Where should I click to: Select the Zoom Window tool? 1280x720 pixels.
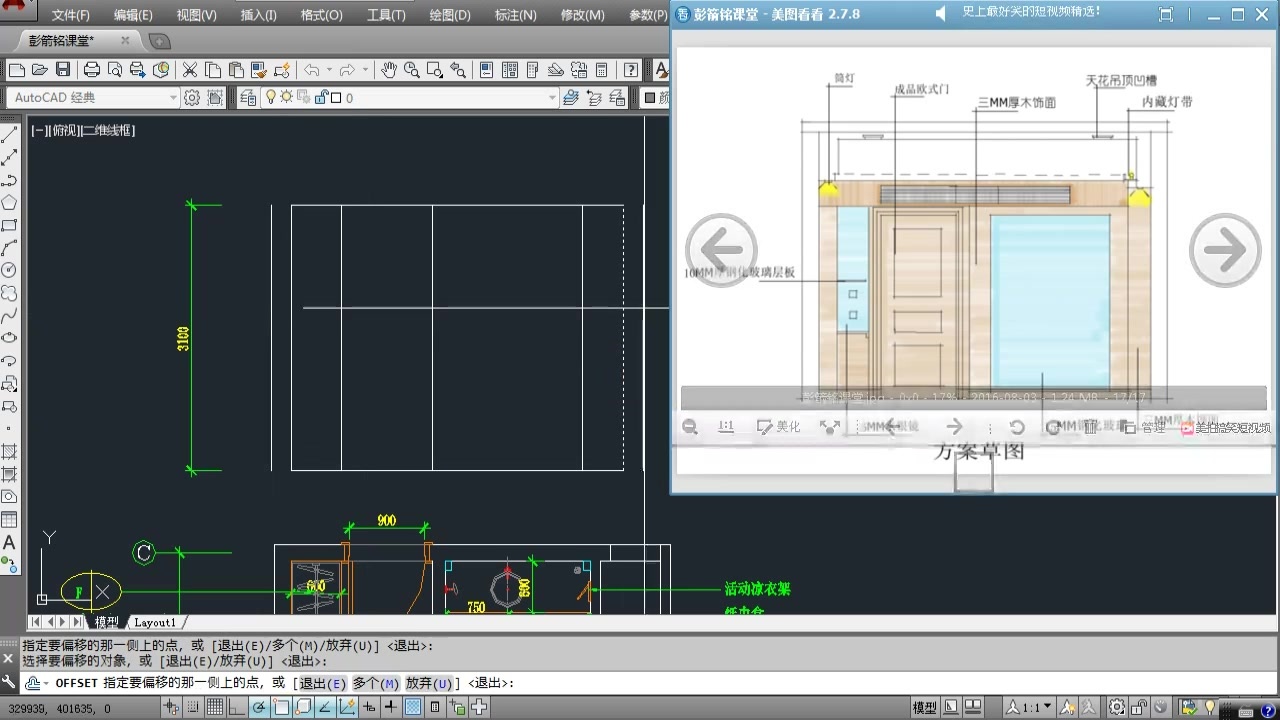point(435,70)
